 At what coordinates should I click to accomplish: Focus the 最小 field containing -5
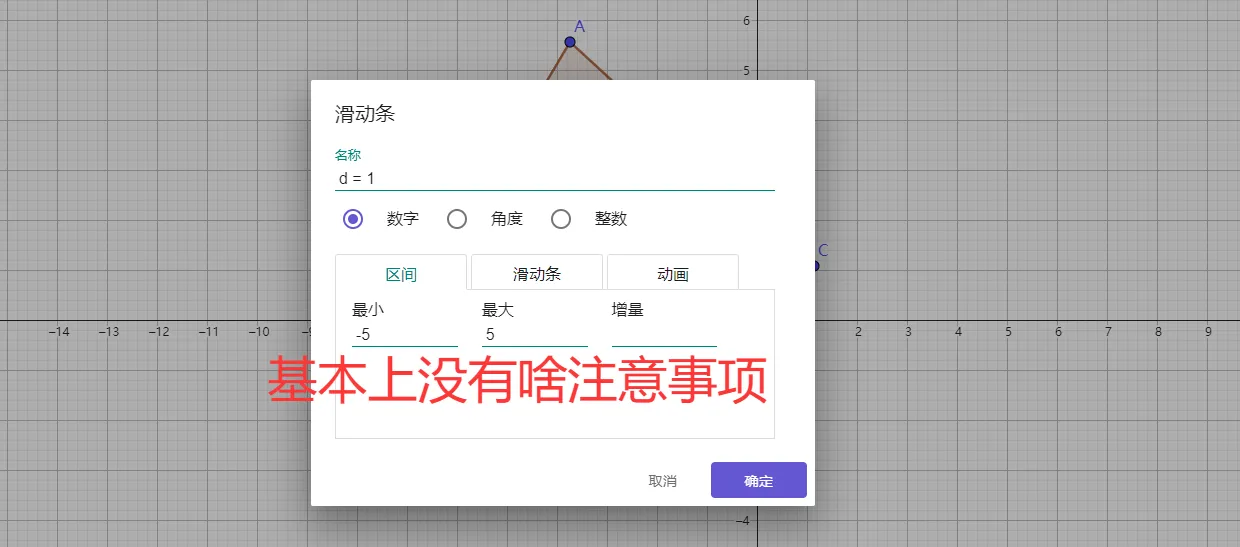click(404, 335)
